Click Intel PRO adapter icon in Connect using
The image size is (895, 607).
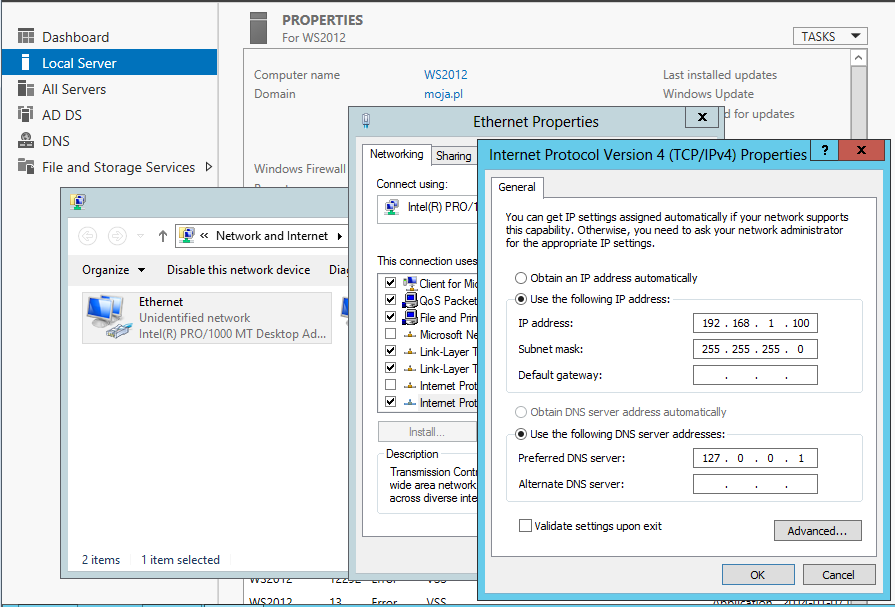click(x=392, y=207)
